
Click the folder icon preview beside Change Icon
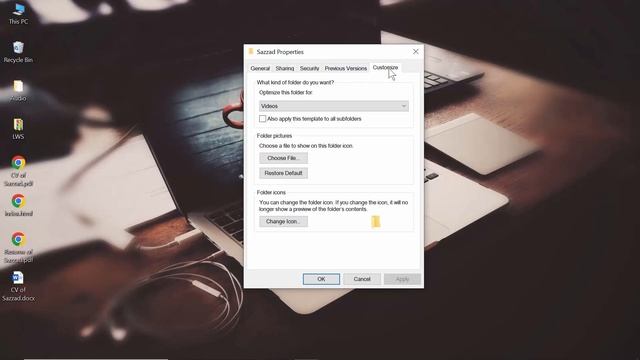376,221
